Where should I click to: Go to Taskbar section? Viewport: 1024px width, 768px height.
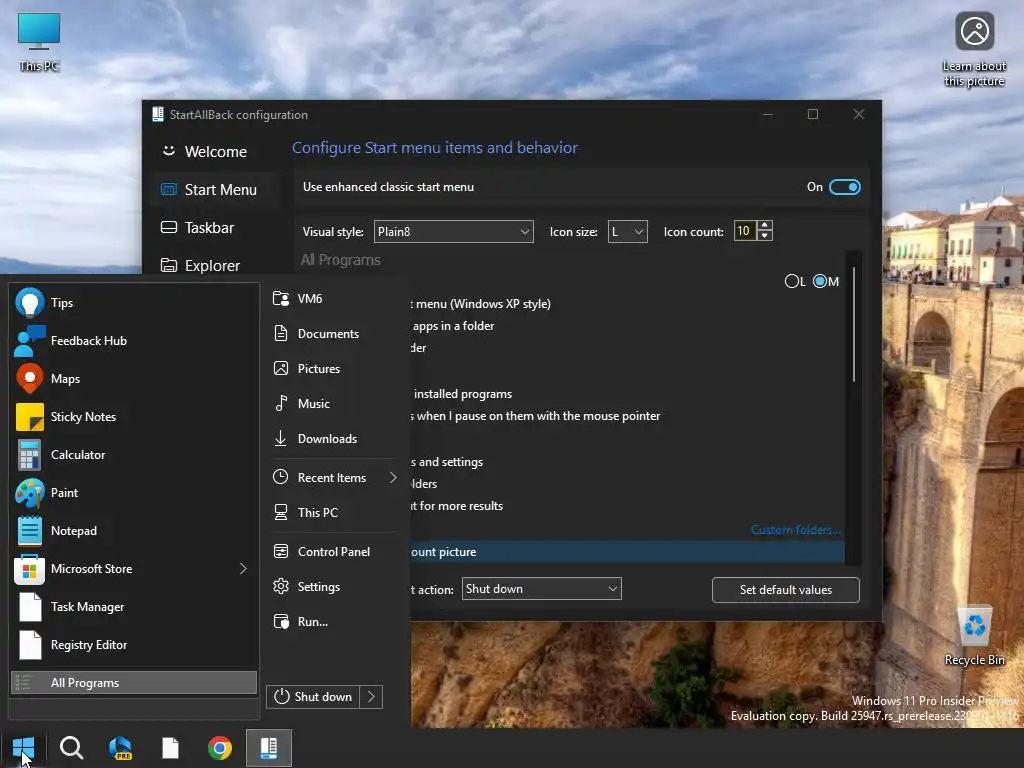point(216,228)
